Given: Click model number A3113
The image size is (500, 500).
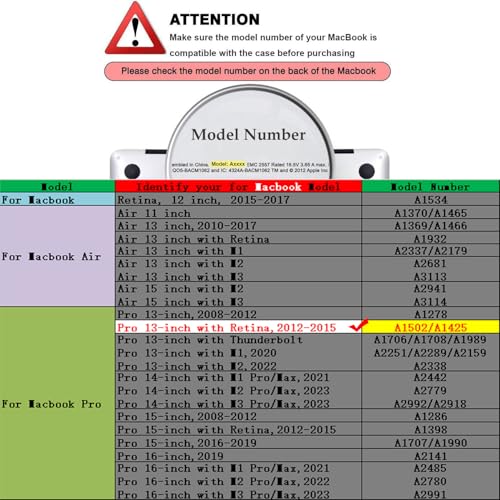Looking at the screenshot, I should tap(430, 276).
